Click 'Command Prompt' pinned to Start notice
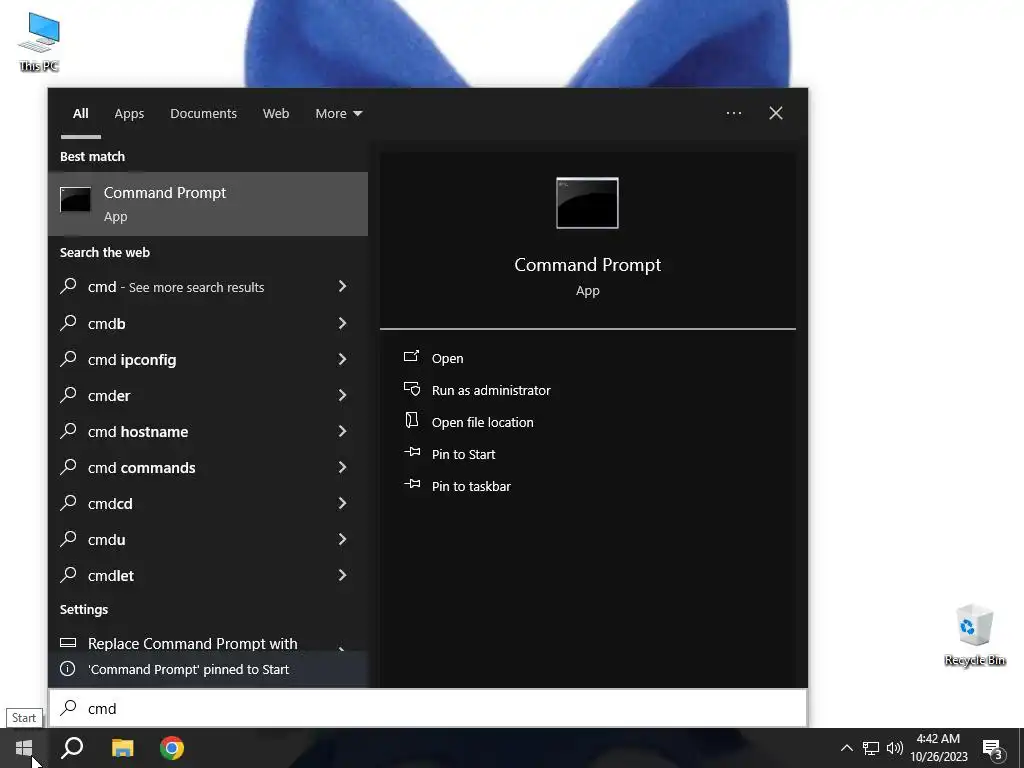Image resolution: width=1024 pixels, height=768 pixels. pyautogui.click(x=208, y=669)
